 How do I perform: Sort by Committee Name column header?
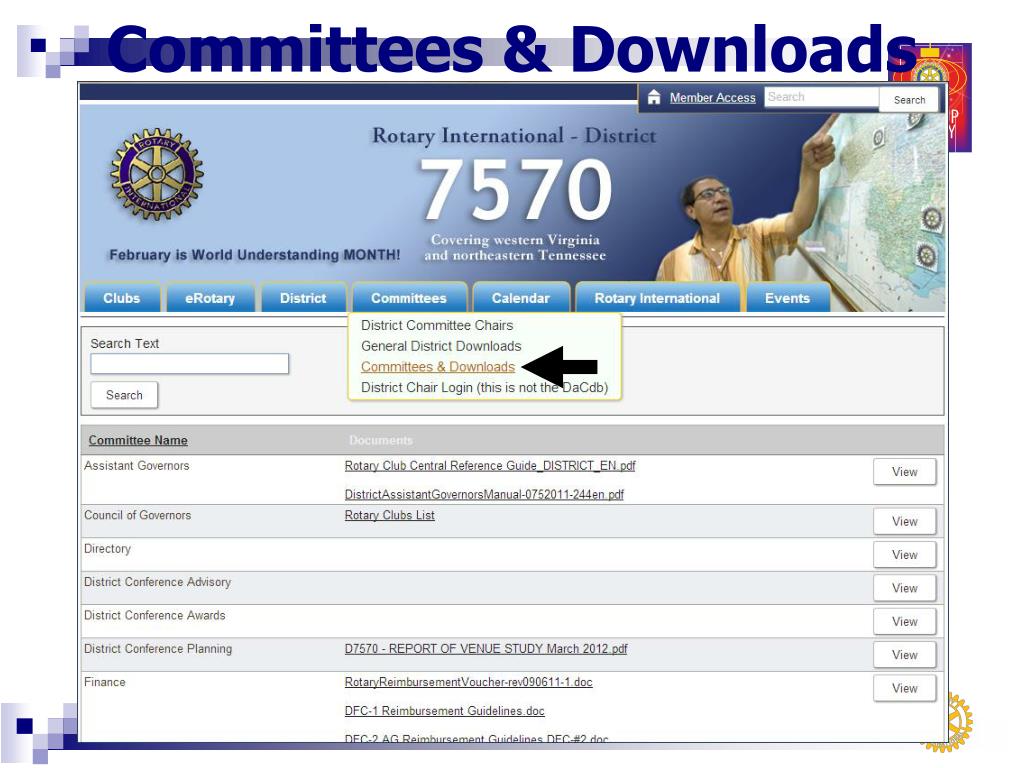(138, 440)
